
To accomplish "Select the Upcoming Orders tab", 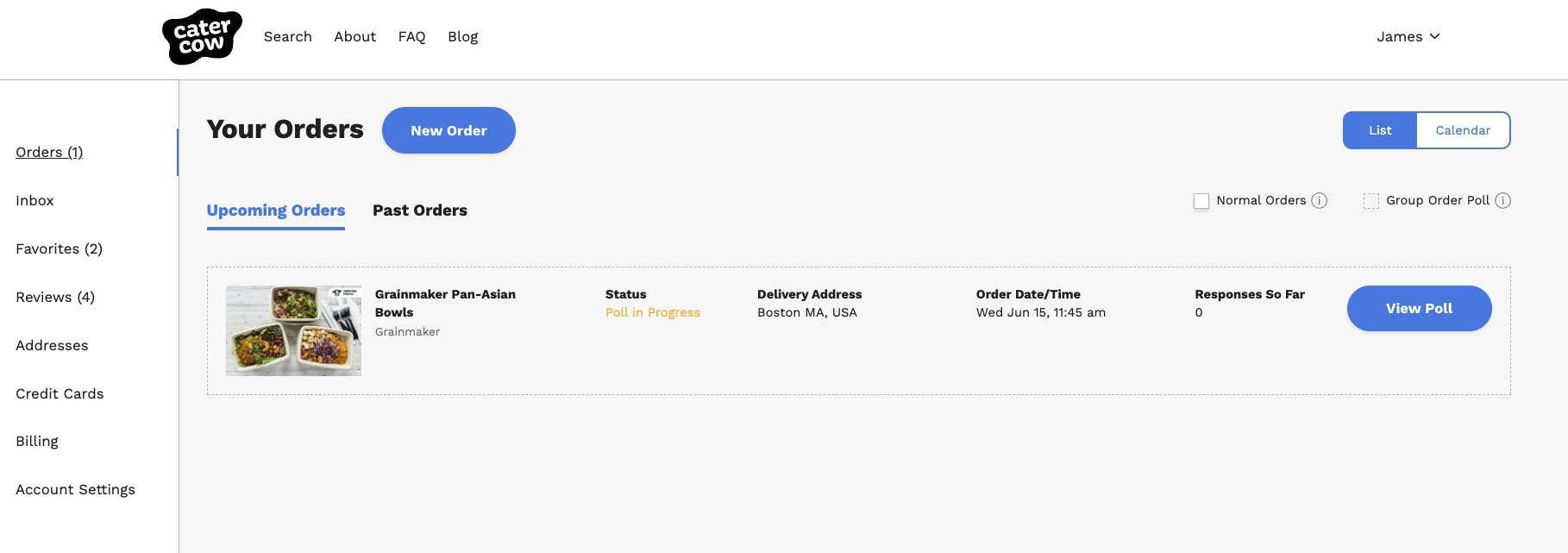I will (275, 211).
